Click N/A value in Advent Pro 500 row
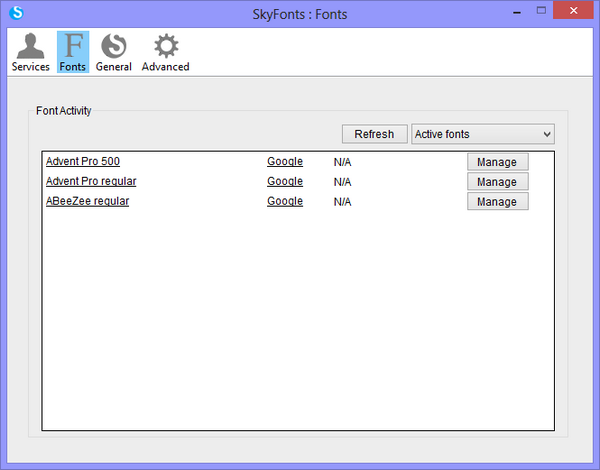The width and height of the screenshot is (600, 470). (342, 162)
